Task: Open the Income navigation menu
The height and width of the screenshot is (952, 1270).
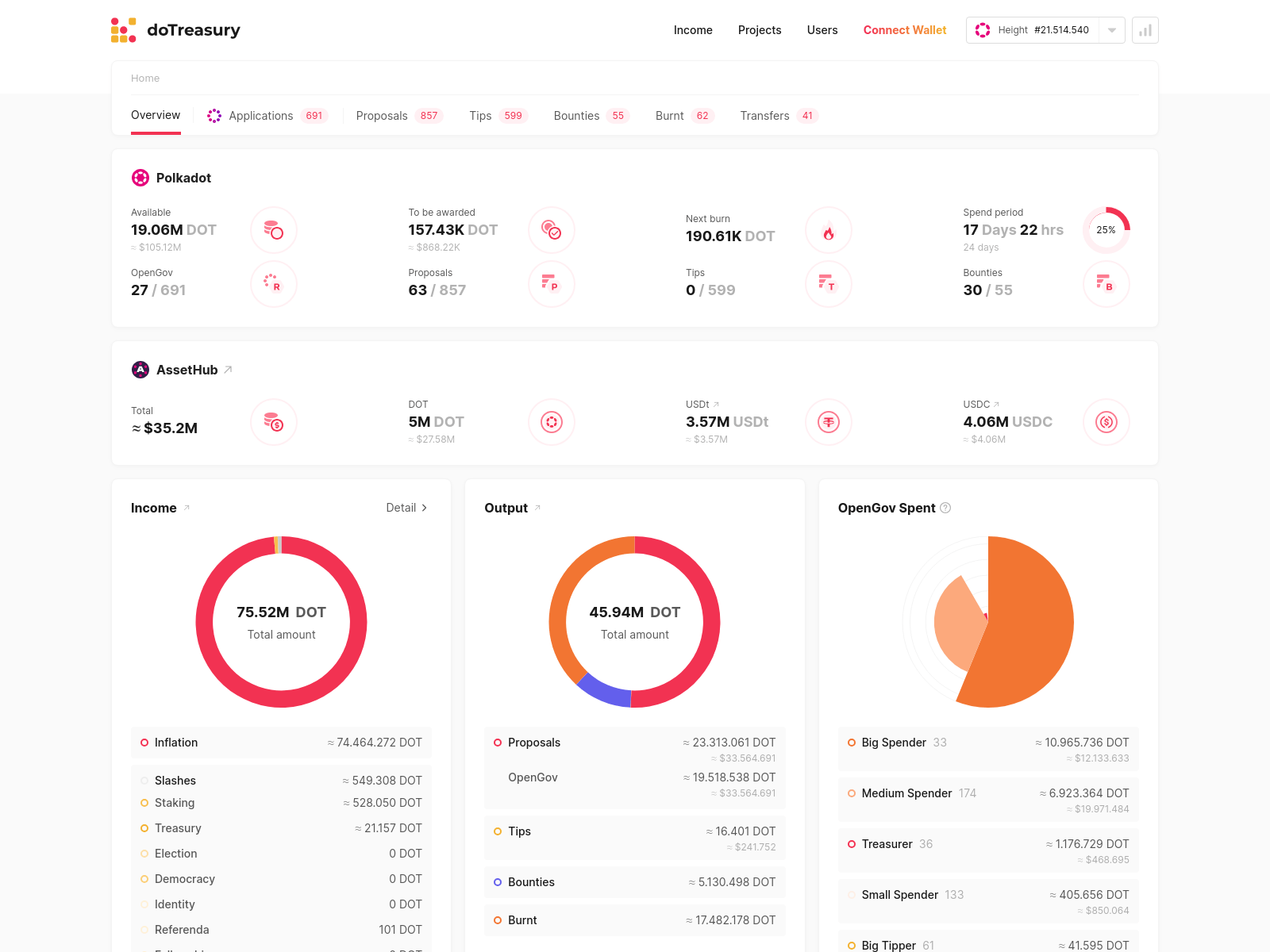Action: 693,30
